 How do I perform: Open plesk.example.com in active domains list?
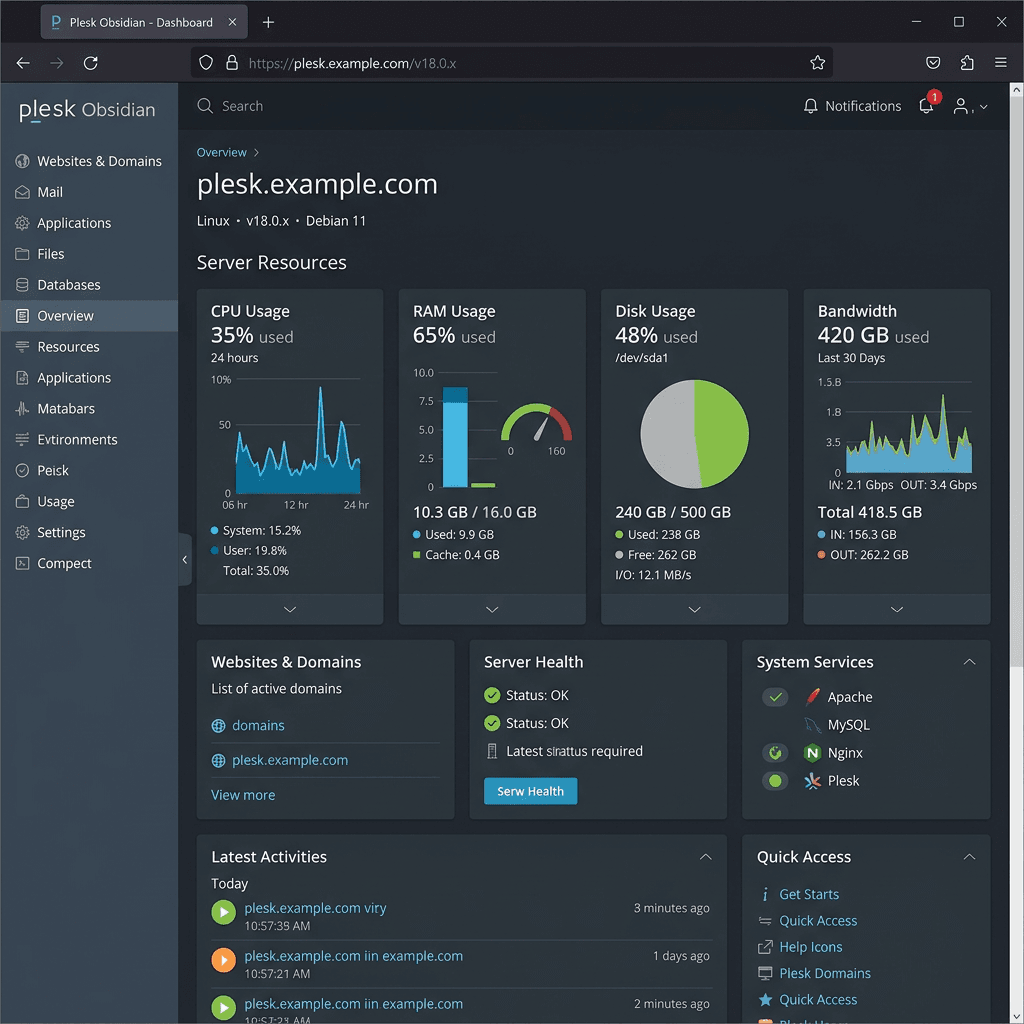(290, 760)
